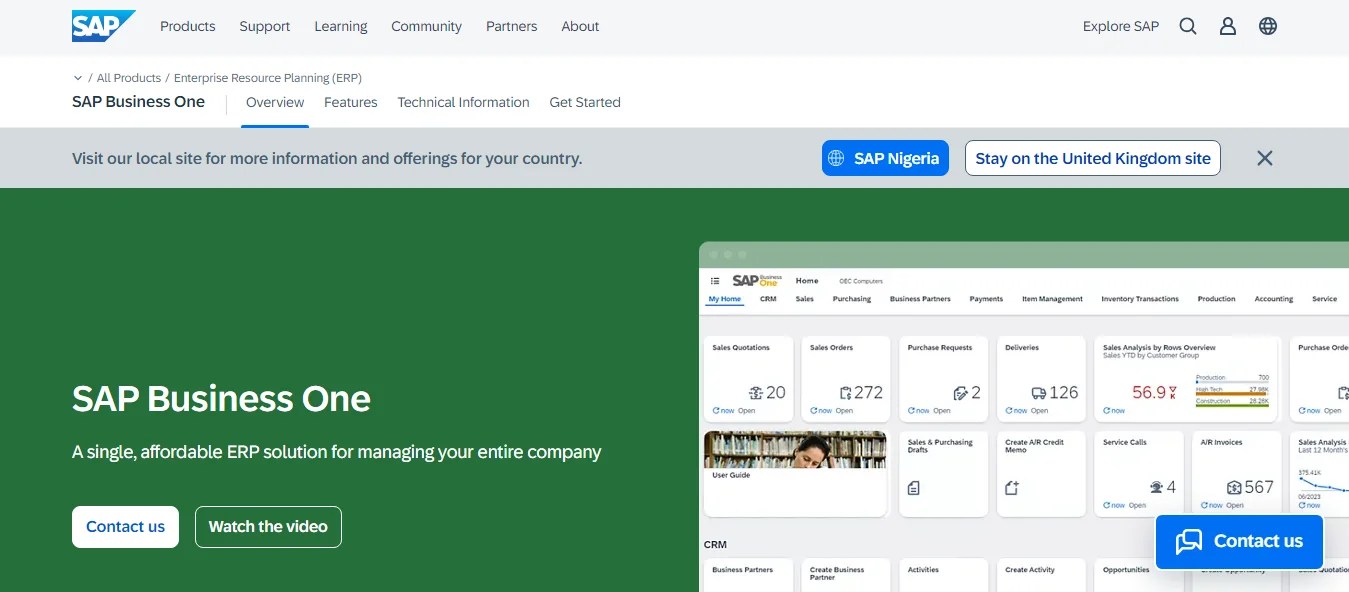Click the Purchase Requests tile in screenshot
The height and width of the screenshot is (592, 1349).
944,380
